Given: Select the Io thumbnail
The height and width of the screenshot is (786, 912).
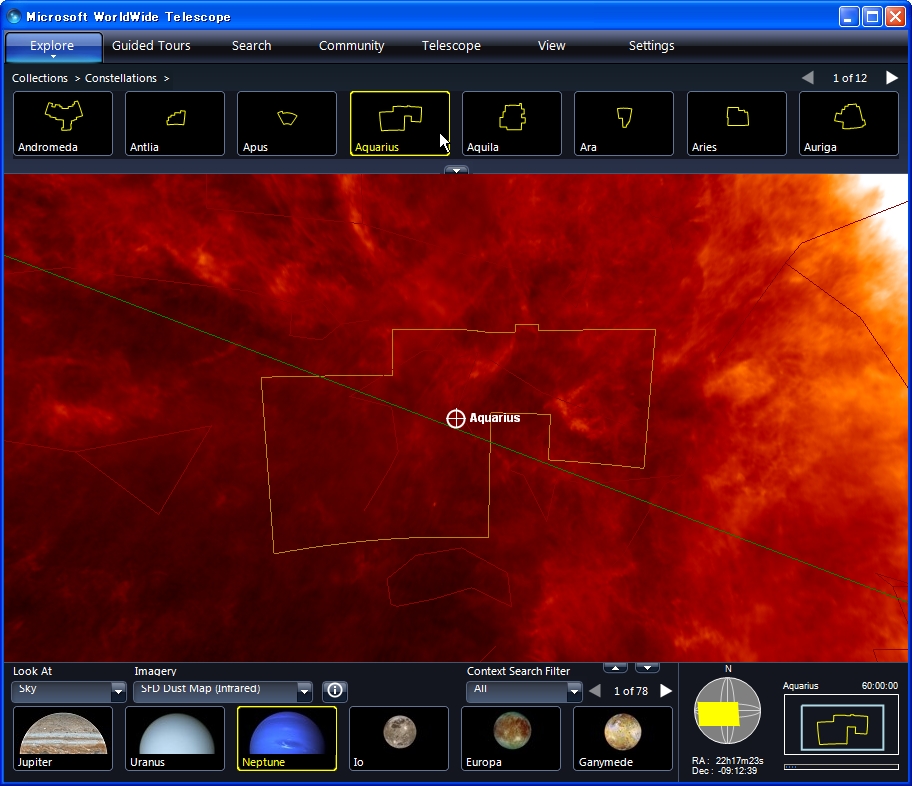Looking at the screenshot, I should point(399,739).
